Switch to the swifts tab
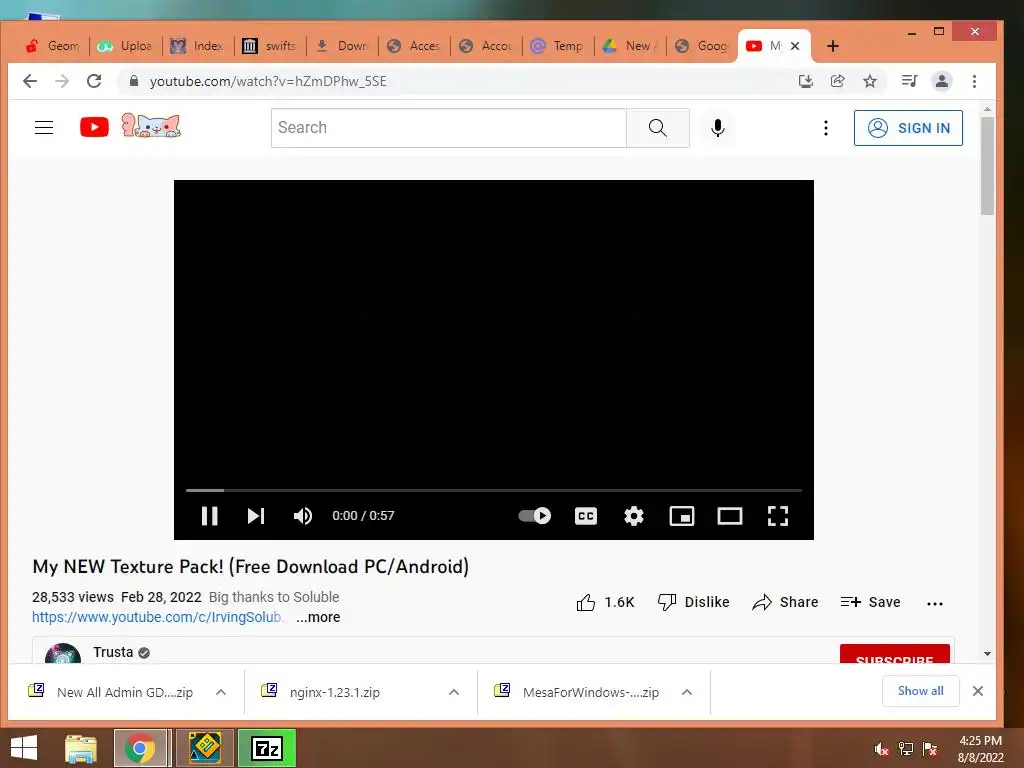1024x768 pixels. coord(269,46)
